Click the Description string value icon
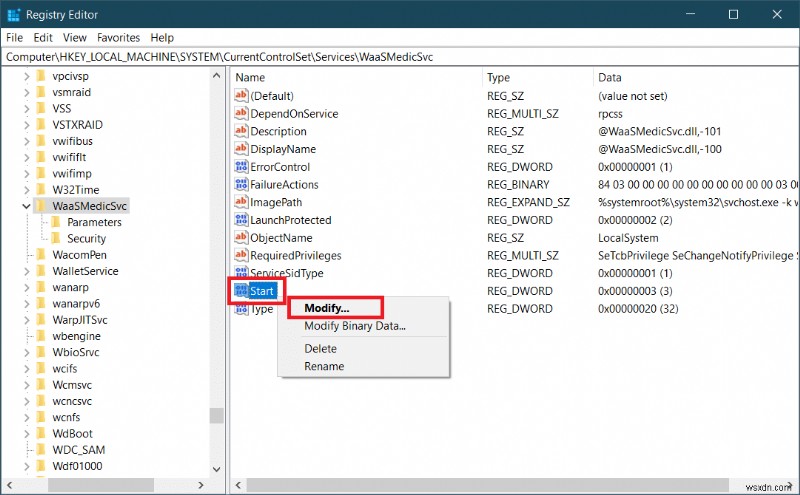800x495 pixels. 241,131
